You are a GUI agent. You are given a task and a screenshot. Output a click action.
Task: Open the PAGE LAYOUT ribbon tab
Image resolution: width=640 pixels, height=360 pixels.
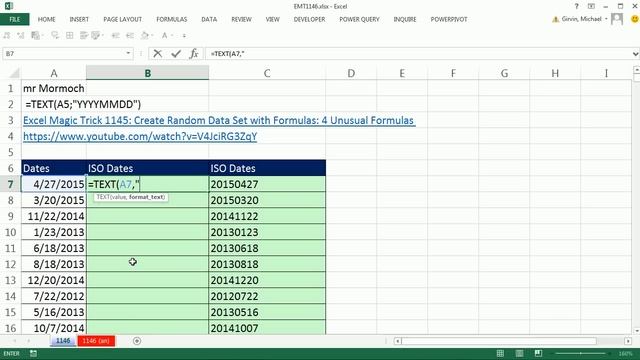tap(122, 19)
